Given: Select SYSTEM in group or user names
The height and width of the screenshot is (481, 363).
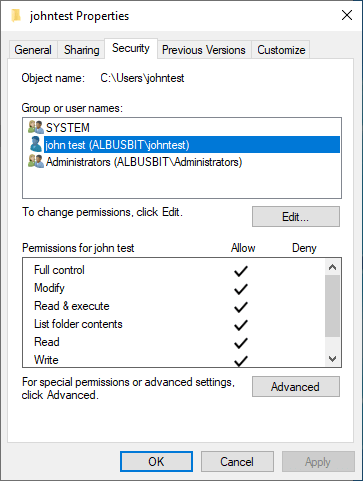Looking at the screenshot, I should point(68,128).
